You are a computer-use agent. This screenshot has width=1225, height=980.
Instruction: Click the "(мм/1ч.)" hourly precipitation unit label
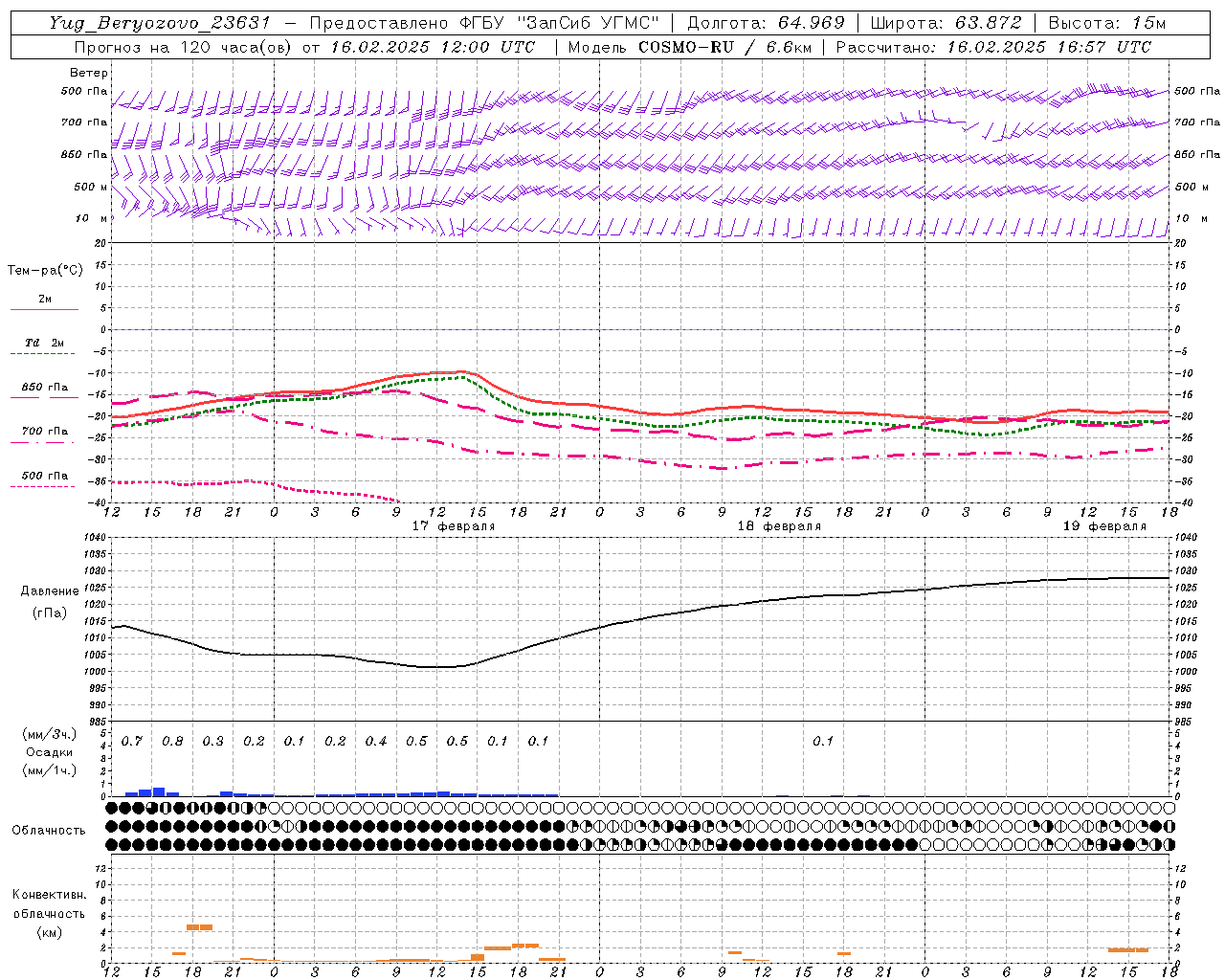coord(50,770)
